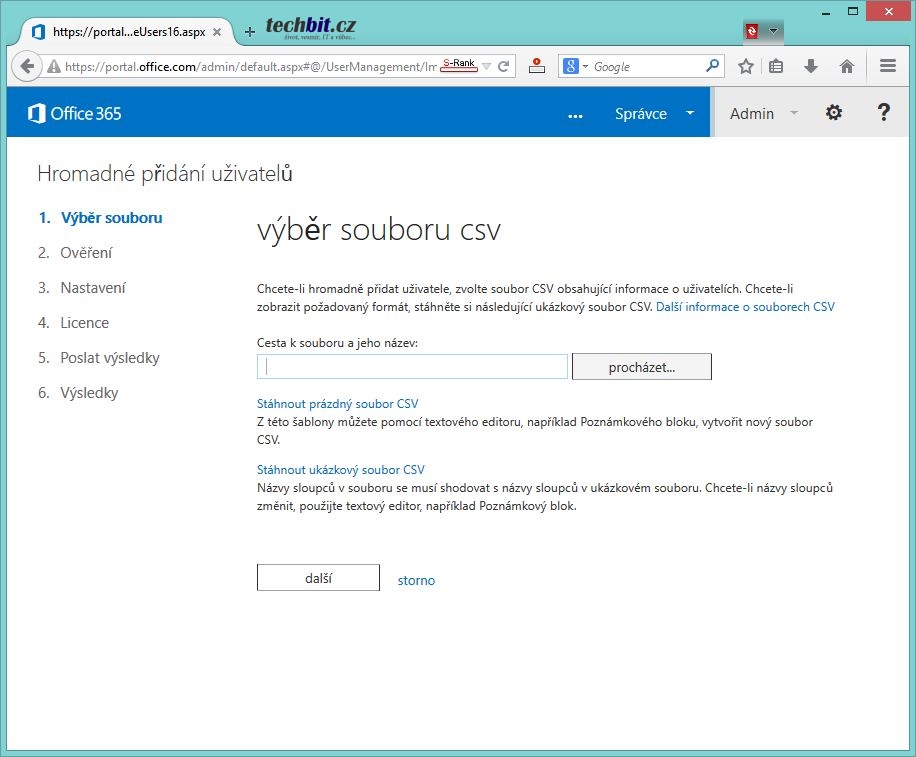Click the file path input field
Screen dimensions: 916x757
412,367
